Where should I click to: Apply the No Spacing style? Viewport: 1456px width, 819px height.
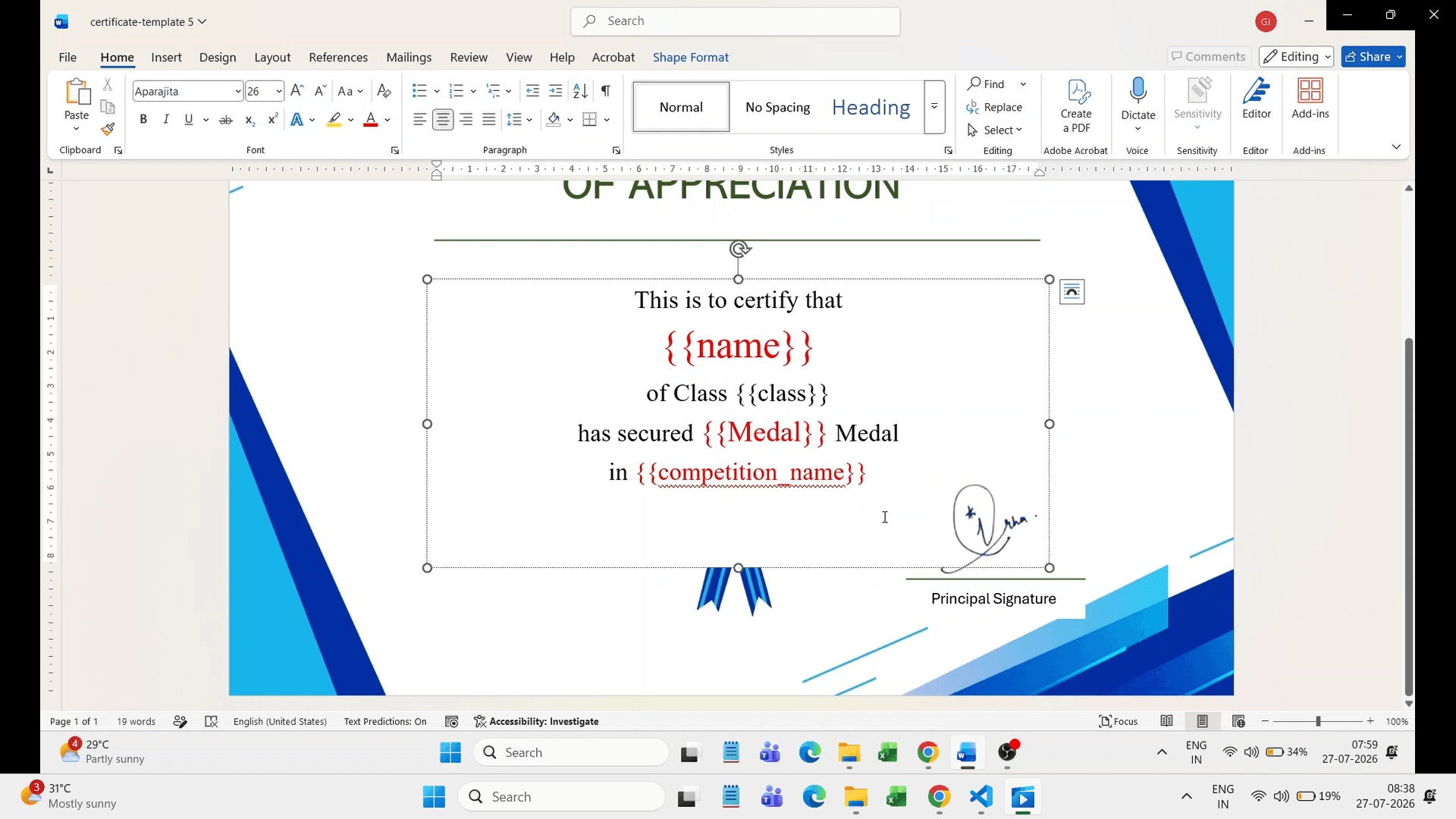pyautogui.click(x=777, y=107)
